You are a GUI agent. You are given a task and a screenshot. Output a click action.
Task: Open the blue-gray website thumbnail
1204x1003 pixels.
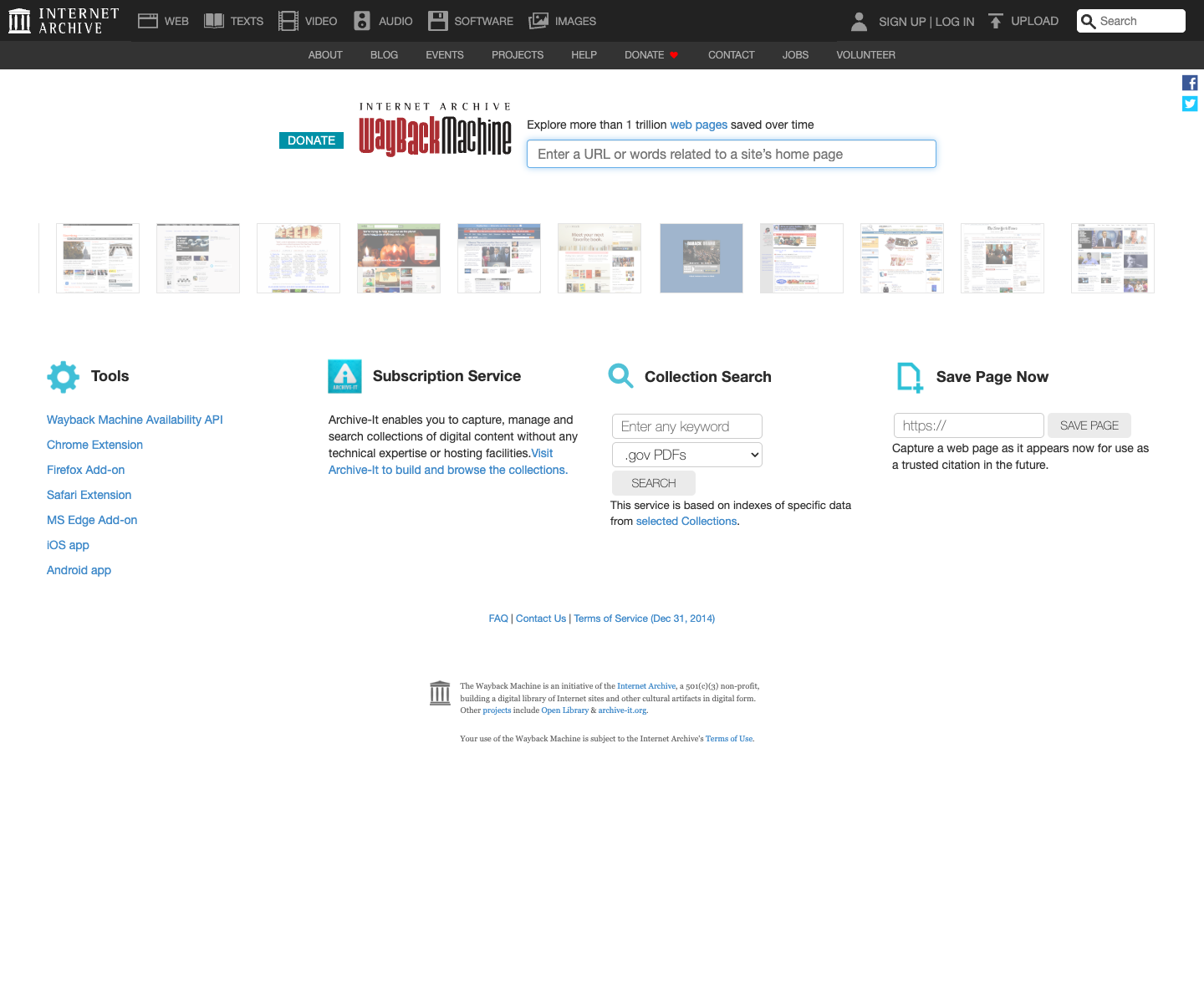coord(701,258)
